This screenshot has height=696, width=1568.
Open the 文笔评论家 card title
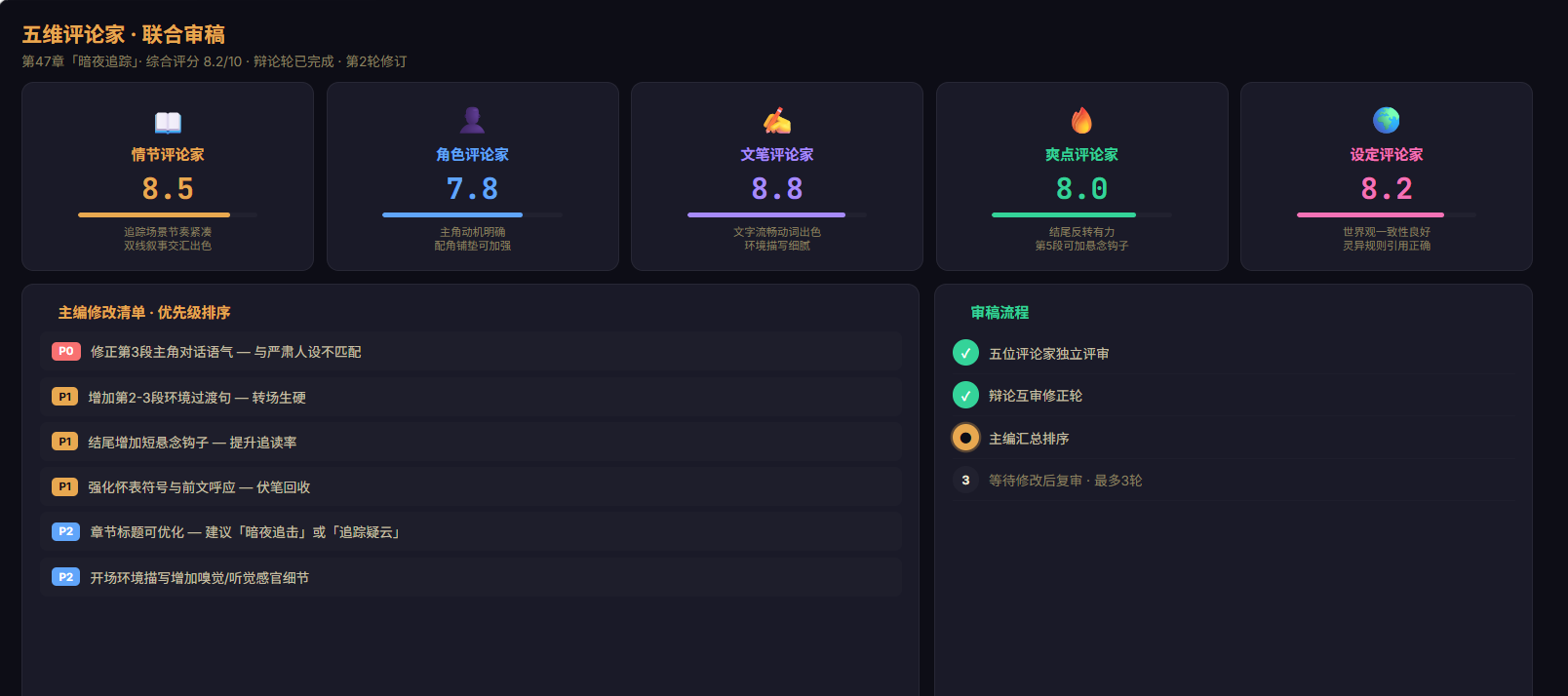point(777,155)
